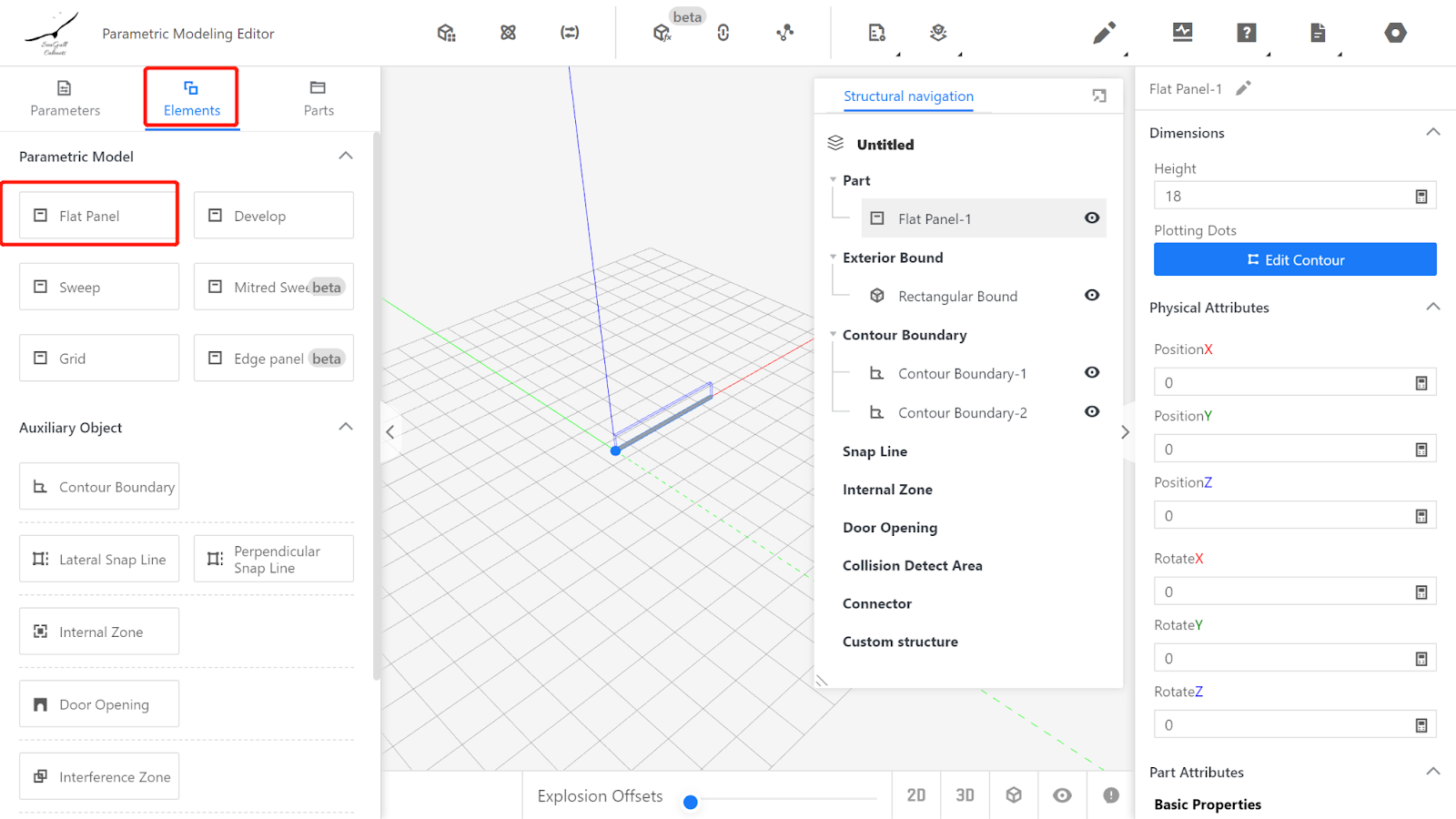Open the Parts tab
This screenshot has height=819, width=1456.
point(318,98)
